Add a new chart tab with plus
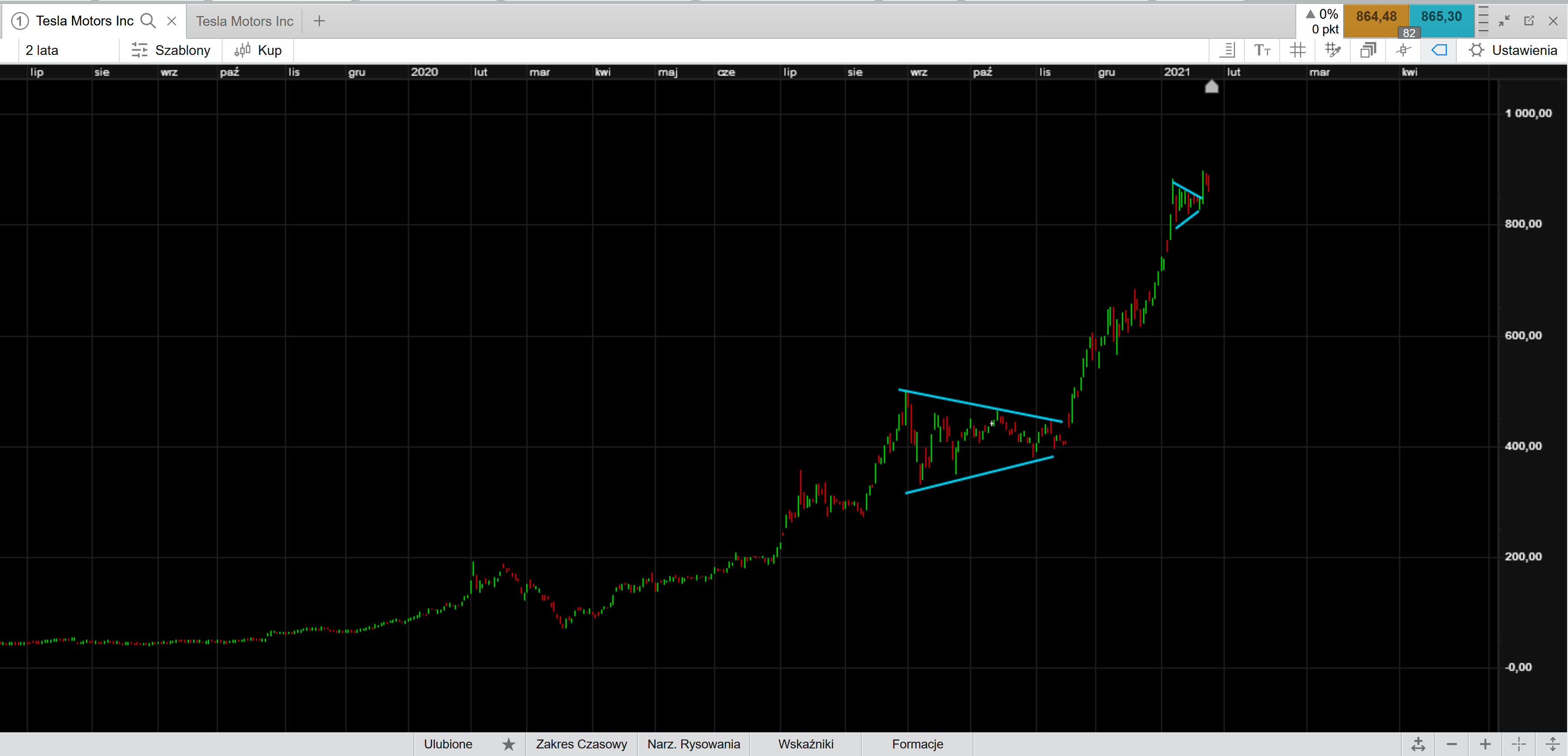The image size is (1568, 756). coord(319,21)
